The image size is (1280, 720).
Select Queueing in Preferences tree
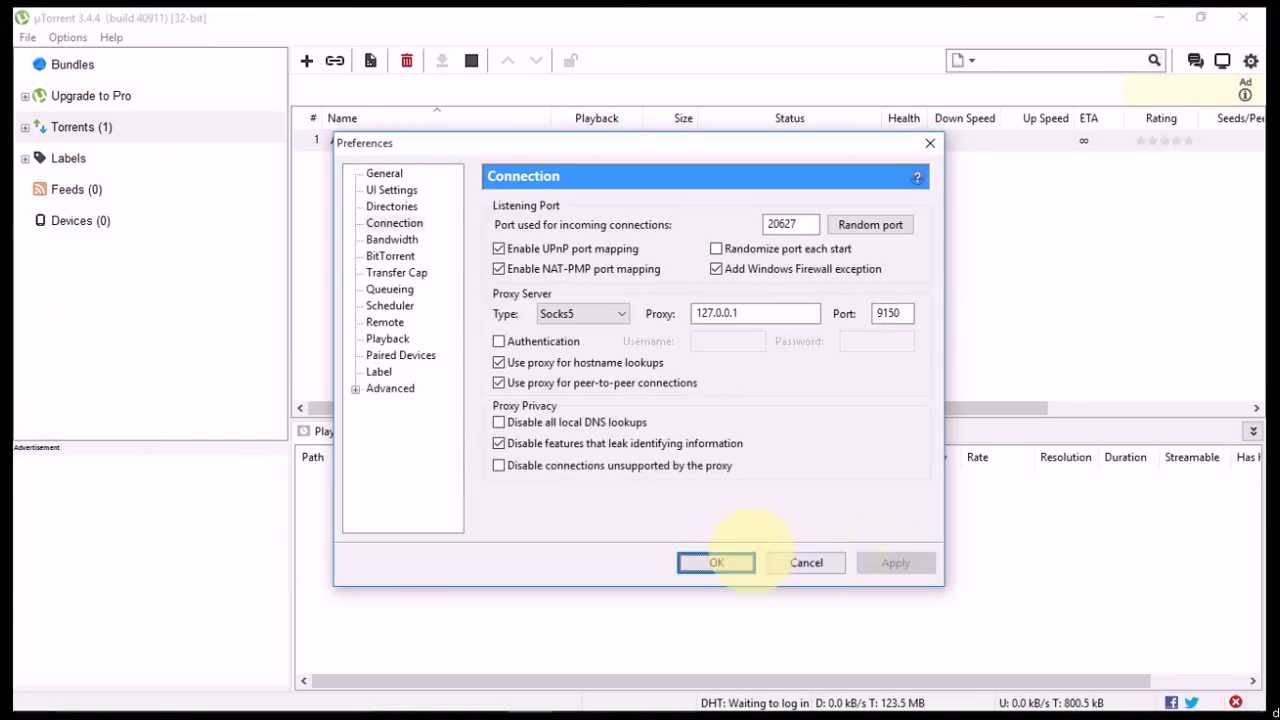(x=389, y=289)
